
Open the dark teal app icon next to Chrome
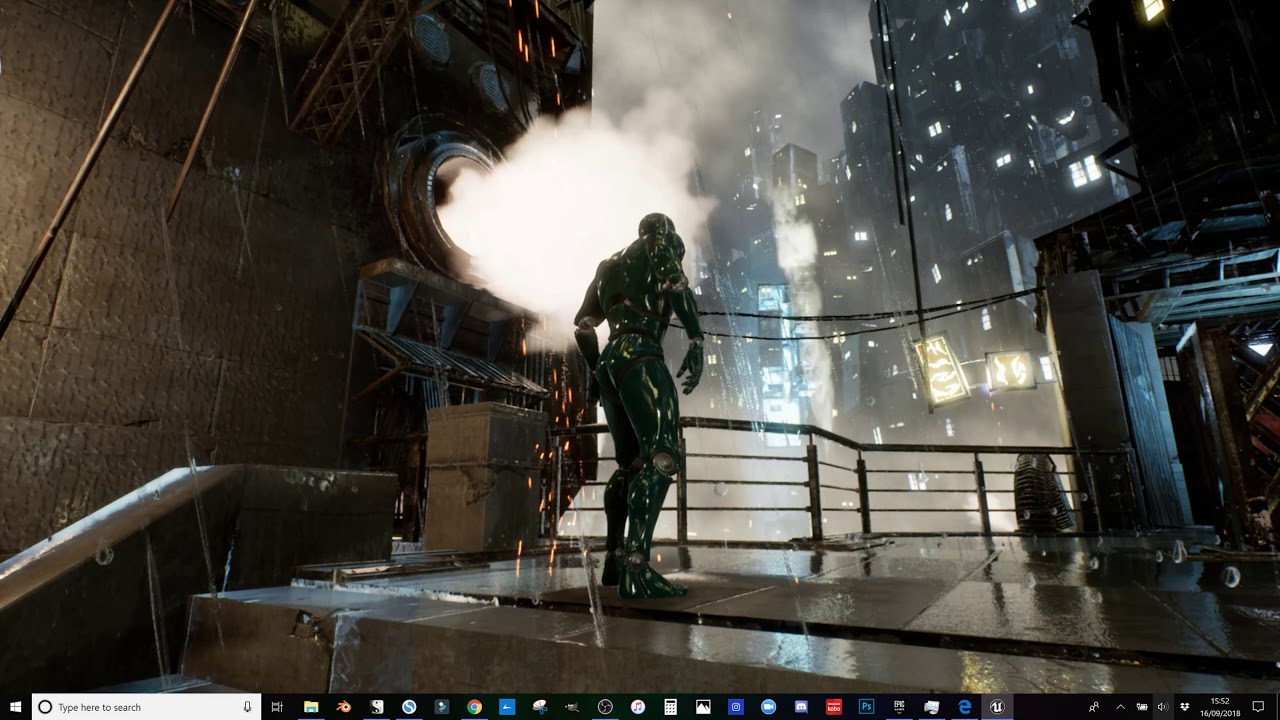tap(442, 707)
